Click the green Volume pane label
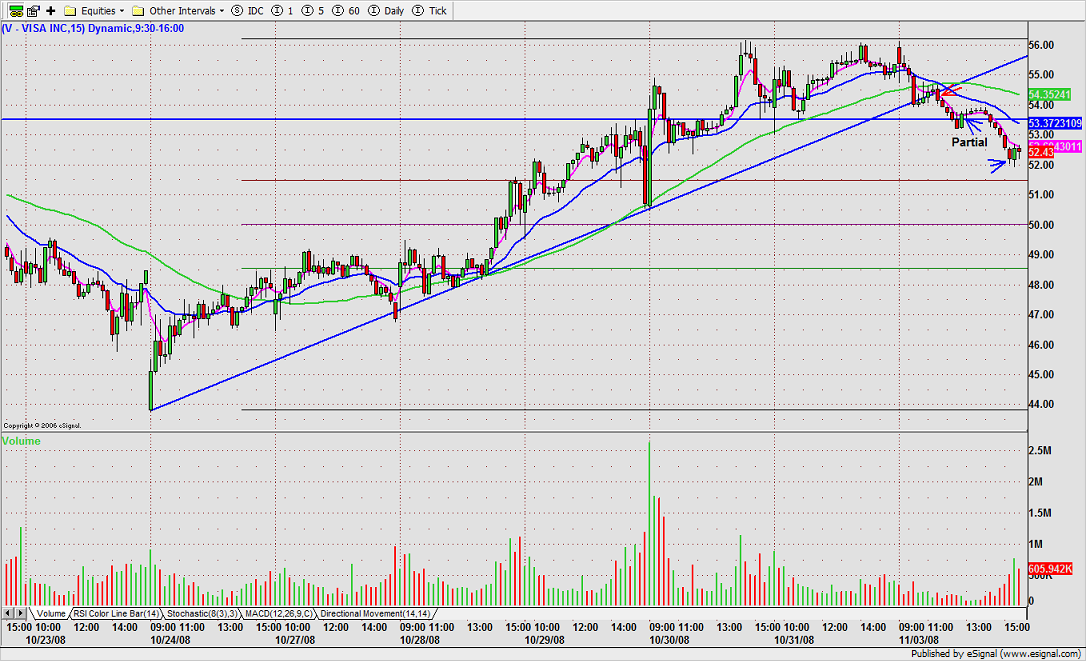Image resolution: width=1086 pixels, height=661 pixels. (x=21, y=441)
